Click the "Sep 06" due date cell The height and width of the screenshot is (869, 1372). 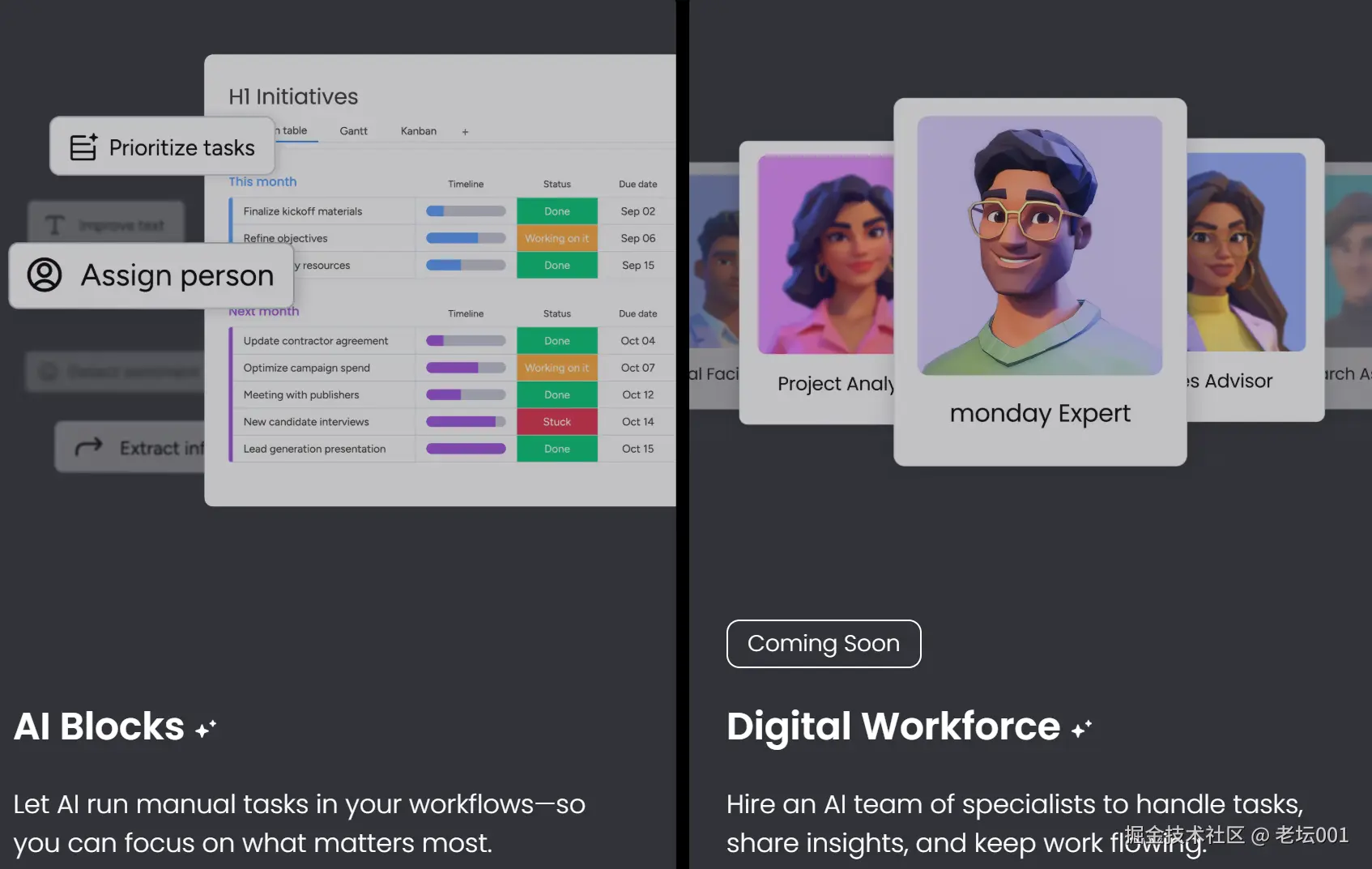pos(638,238)
